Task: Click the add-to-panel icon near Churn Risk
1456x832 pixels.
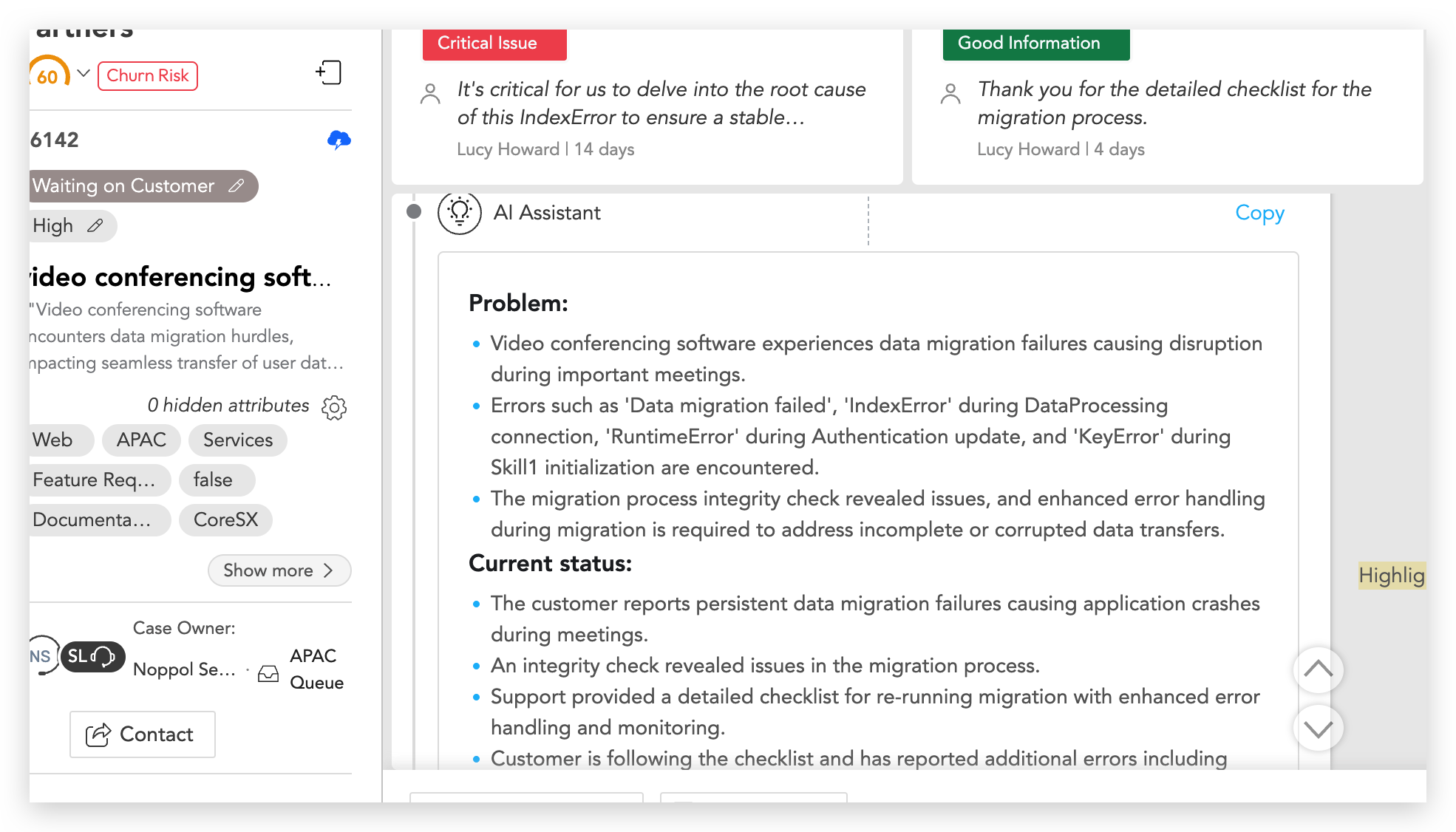Action: pyautogui.click(x=329, y=72)
